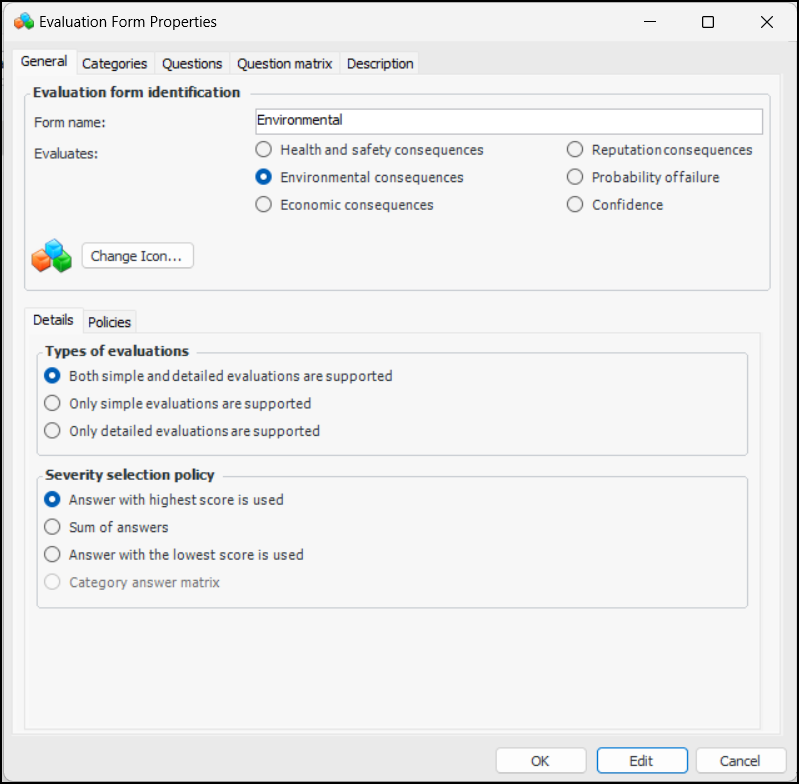Close the Evaluation Form Properties dialog
Viewport: 799px width, 784px height.
click(x=766, y=22)
